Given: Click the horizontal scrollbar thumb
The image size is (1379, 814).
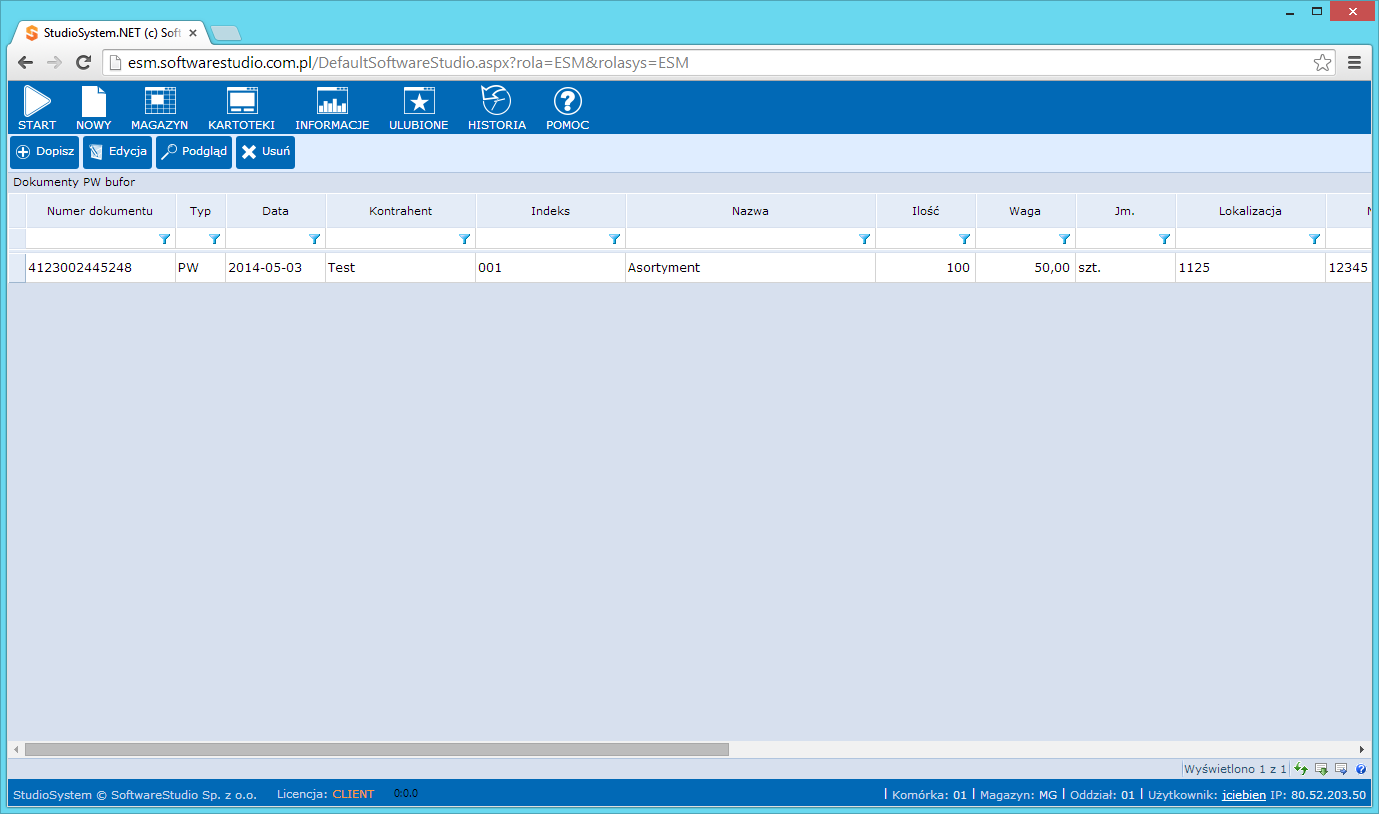Looking at the screenshot, I should 377,749.
